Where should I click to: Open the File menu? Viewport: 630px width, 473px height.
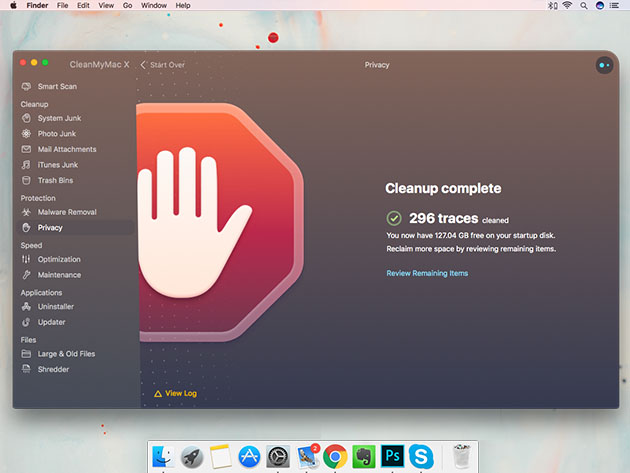pos(62,6)
